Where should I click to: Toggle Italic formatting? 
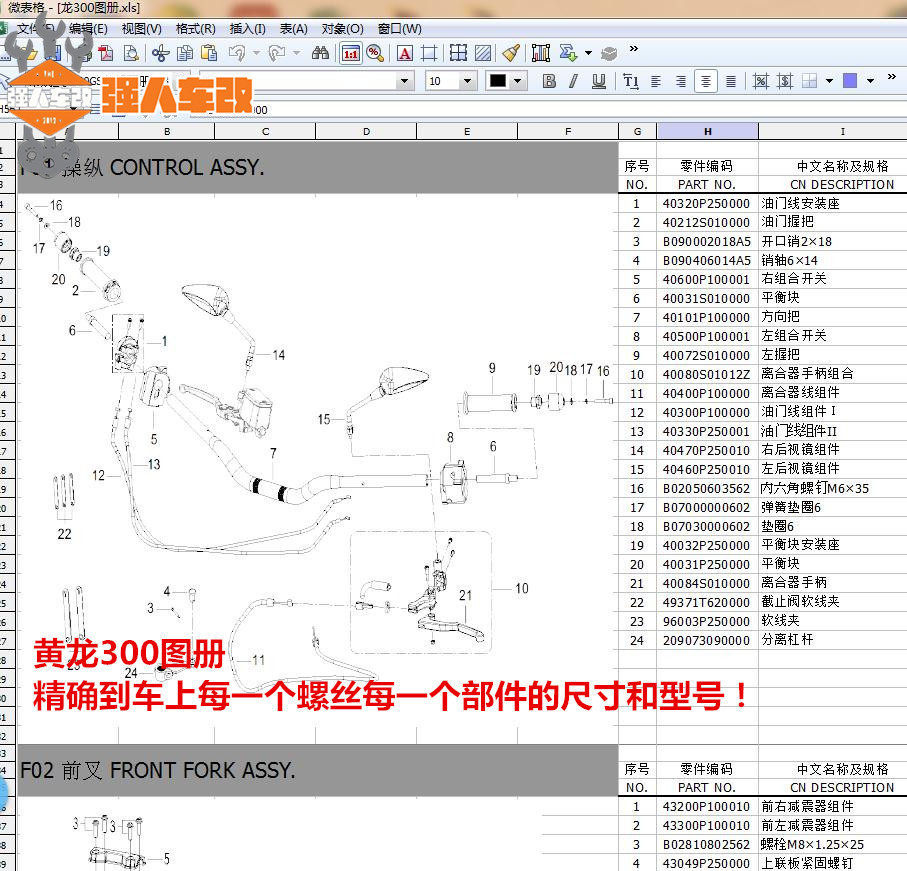pos(574,81)
